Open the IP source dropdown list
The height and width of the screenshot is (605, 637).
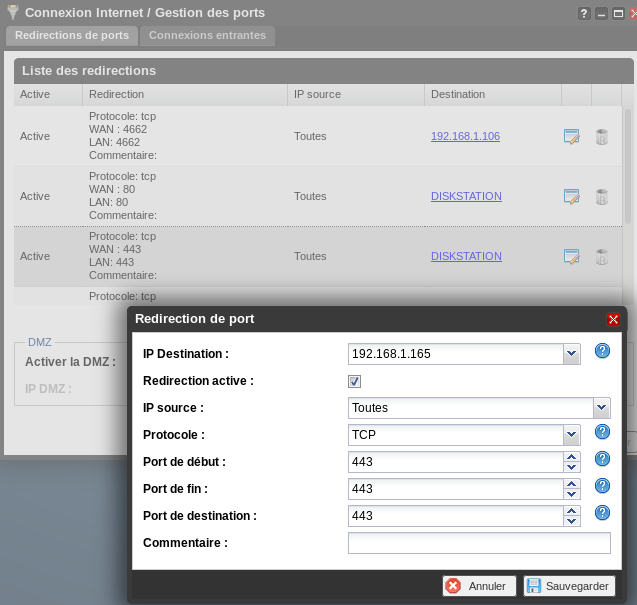[x=601, y=408]
